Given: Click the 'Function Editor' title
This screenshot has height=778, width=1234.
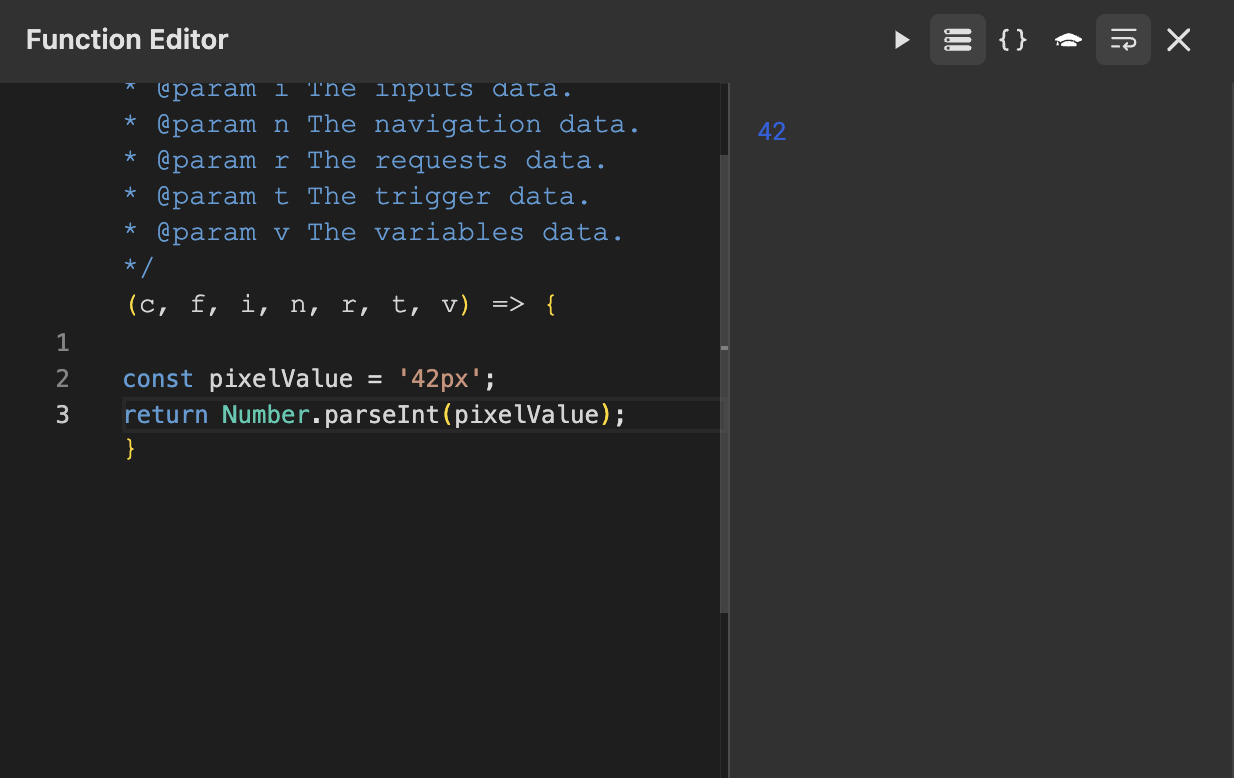Looking at the screenshot, I should (127, 40).
